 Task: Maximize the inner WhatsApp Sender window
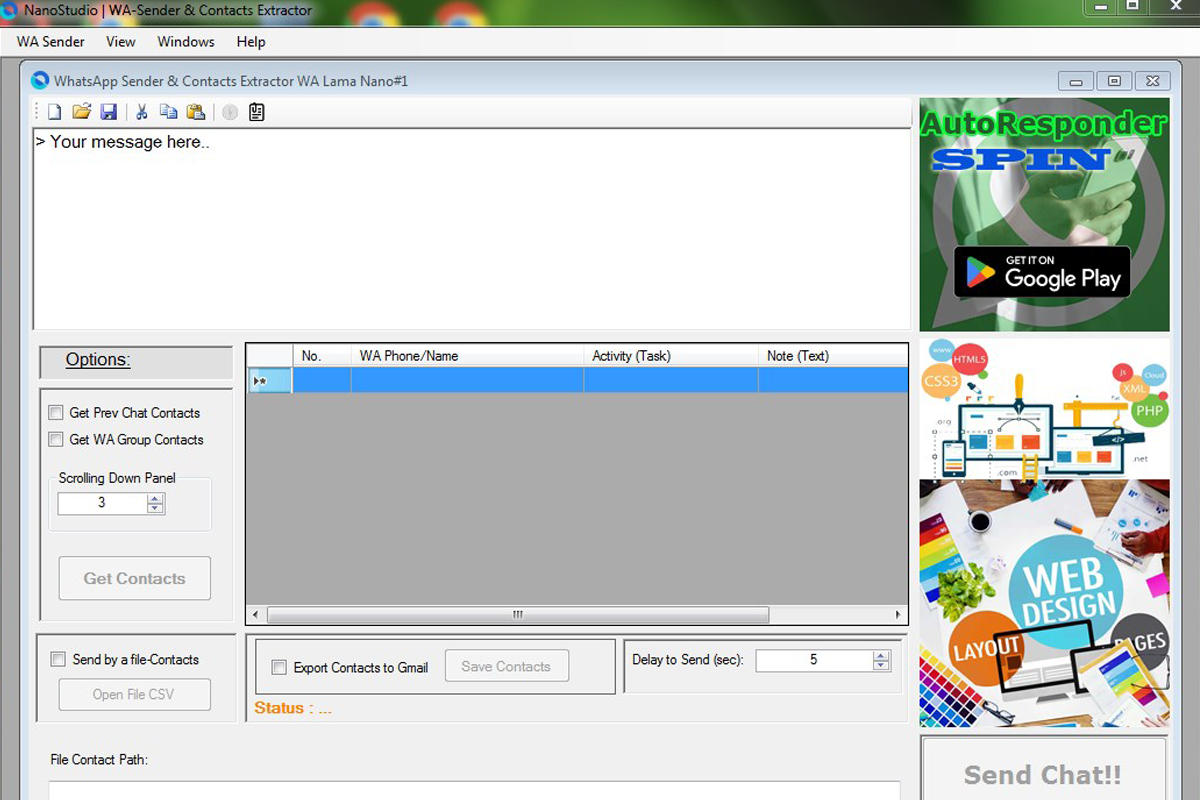click(x=1114, y=81)
